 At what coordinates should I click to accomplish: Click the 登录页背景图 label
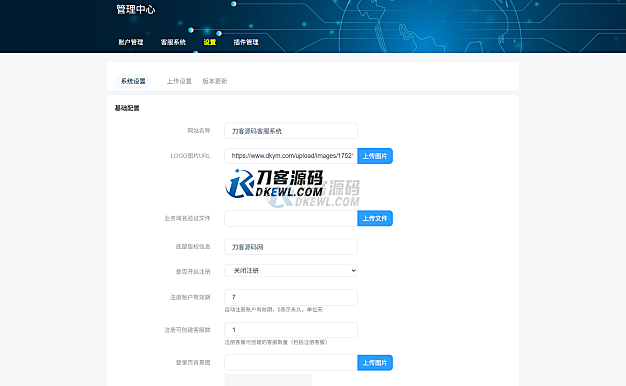193,362
